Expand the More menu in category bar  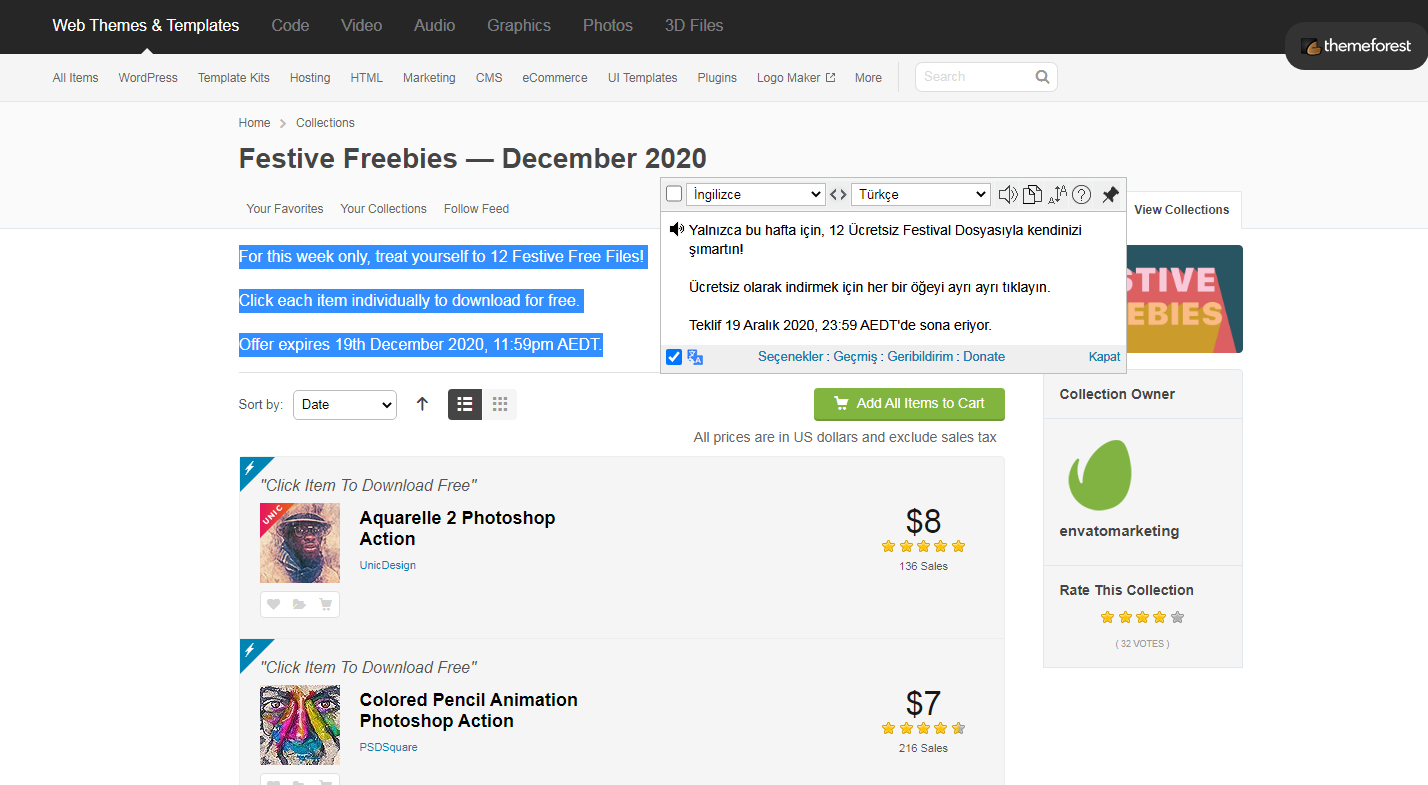(868, 78)
